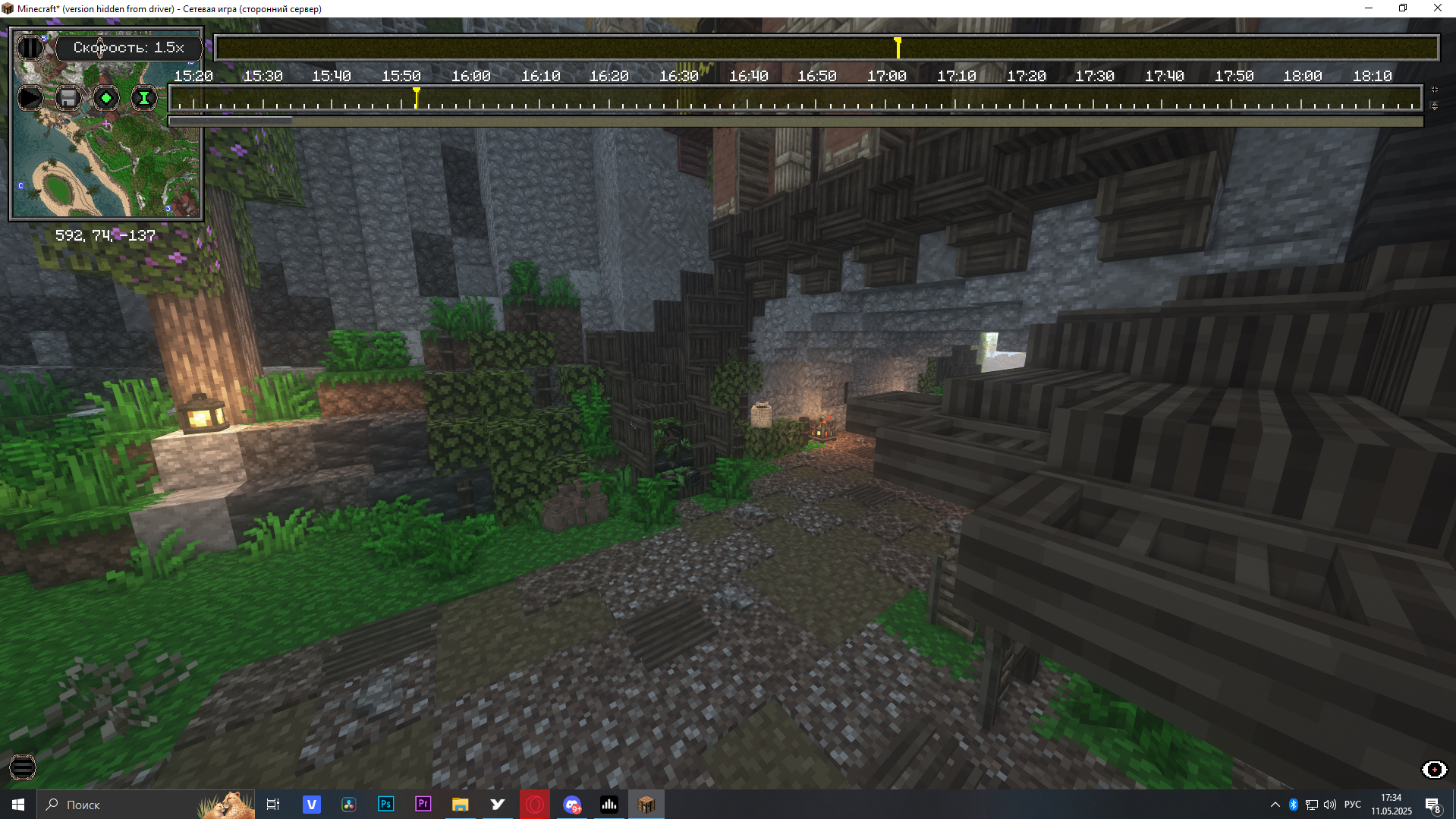Viewport: 1456px width, 819px height.
Task: Play the camera path
Action: [x=30, y=98]
